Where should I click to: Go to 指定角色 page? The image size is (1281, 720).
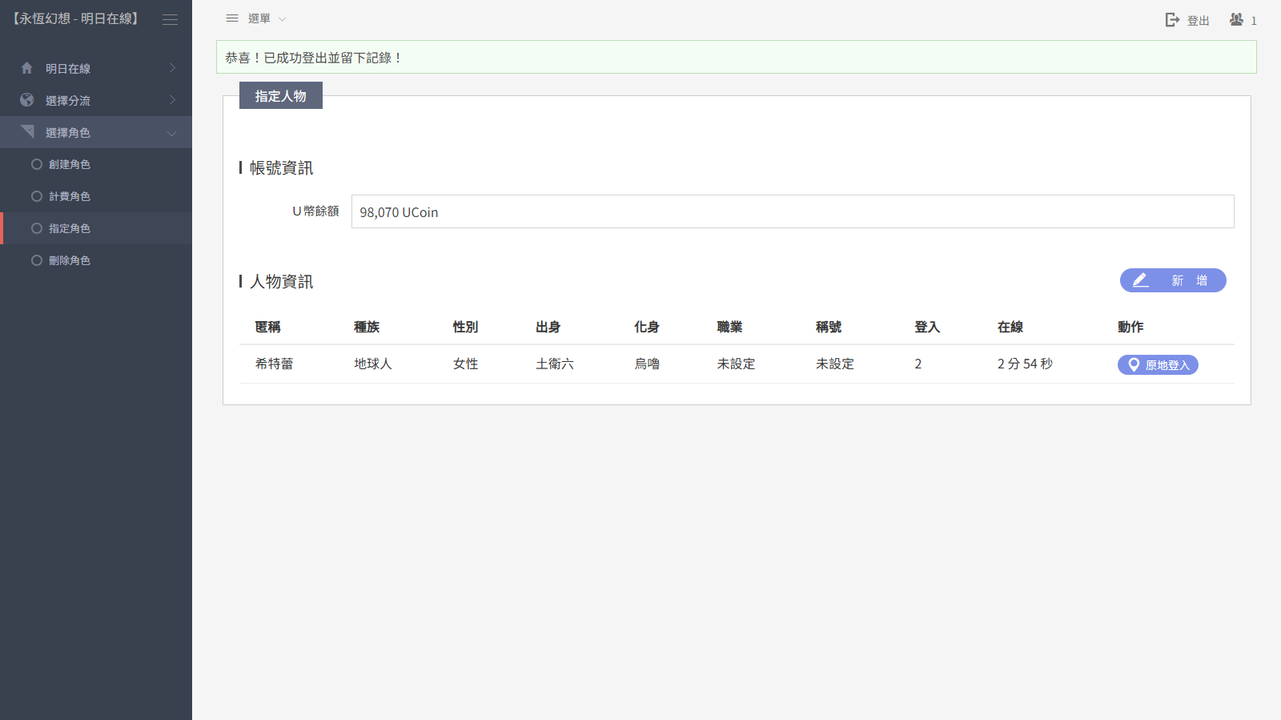point(96,228)
